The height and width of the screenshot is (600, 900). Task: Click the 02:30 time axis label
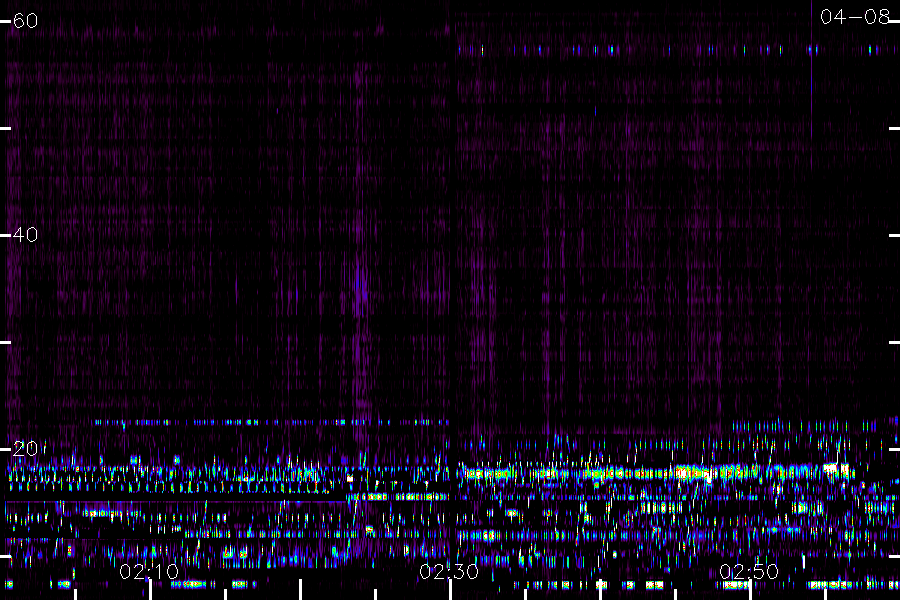pyautogui.click(x=449, y=571)
